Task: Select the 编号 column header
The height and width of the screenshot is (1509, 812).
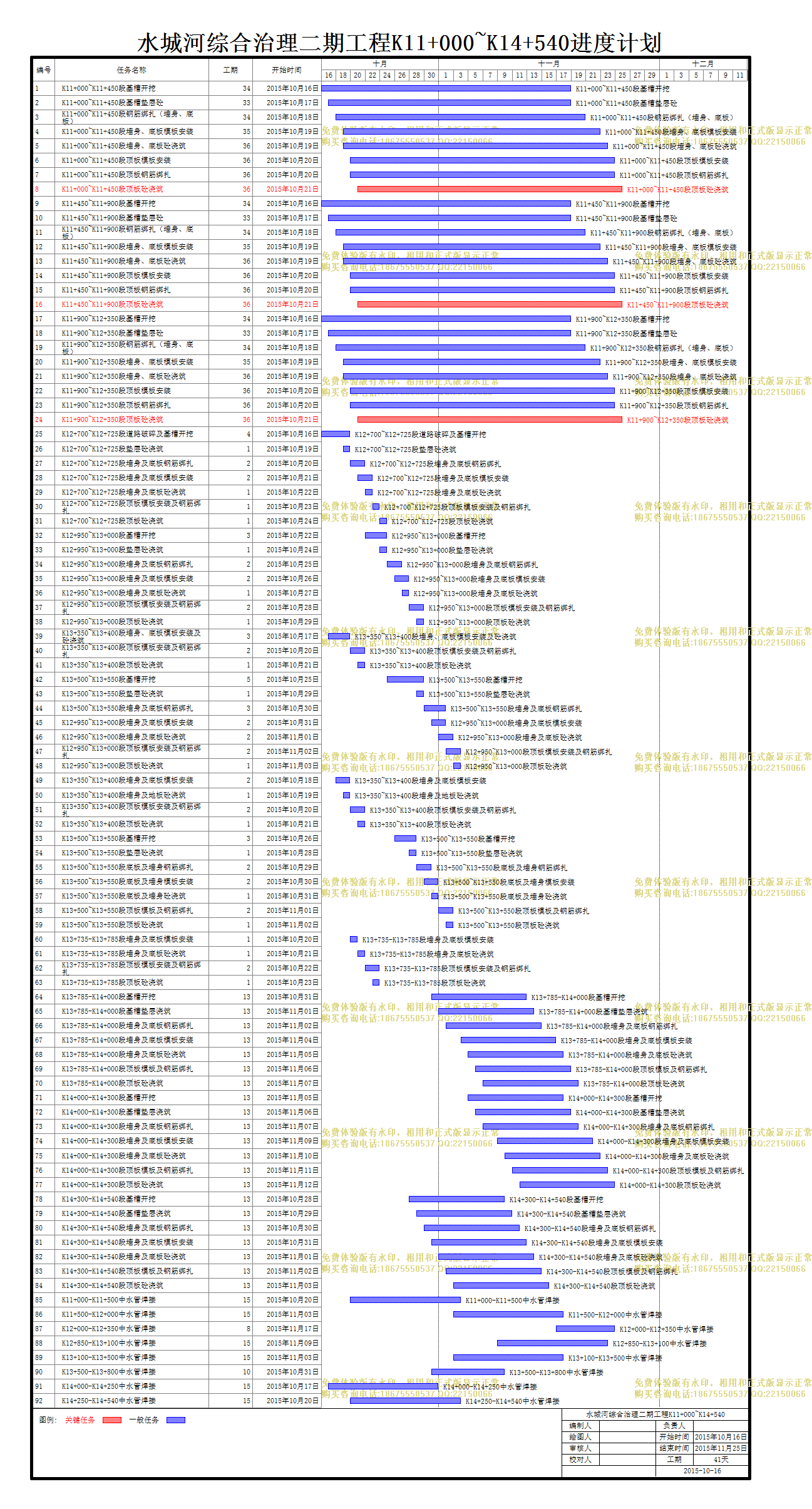Action: click(x=44, y=70)
